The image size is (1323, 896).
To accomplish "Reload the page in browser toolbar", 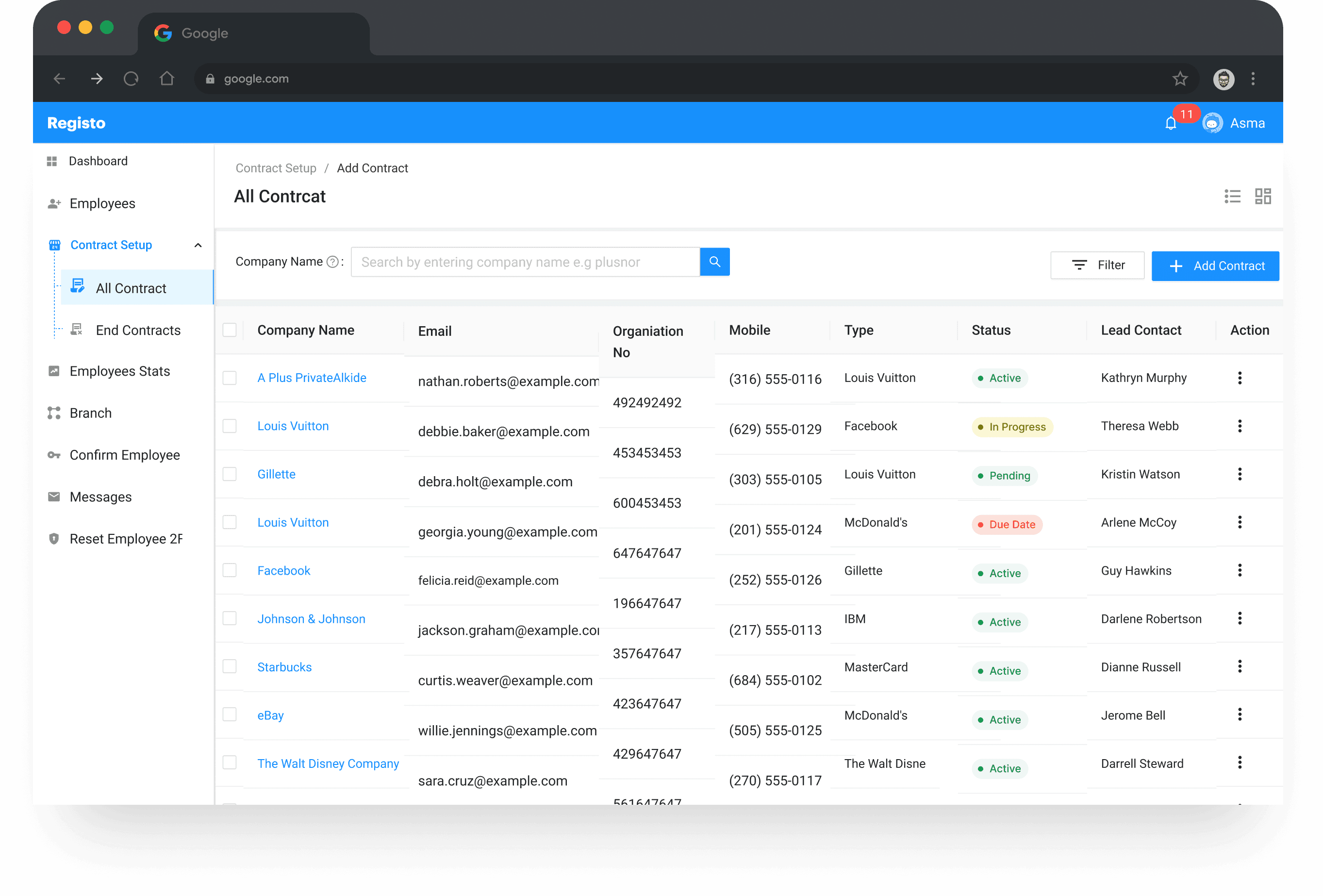I will 132,79.
